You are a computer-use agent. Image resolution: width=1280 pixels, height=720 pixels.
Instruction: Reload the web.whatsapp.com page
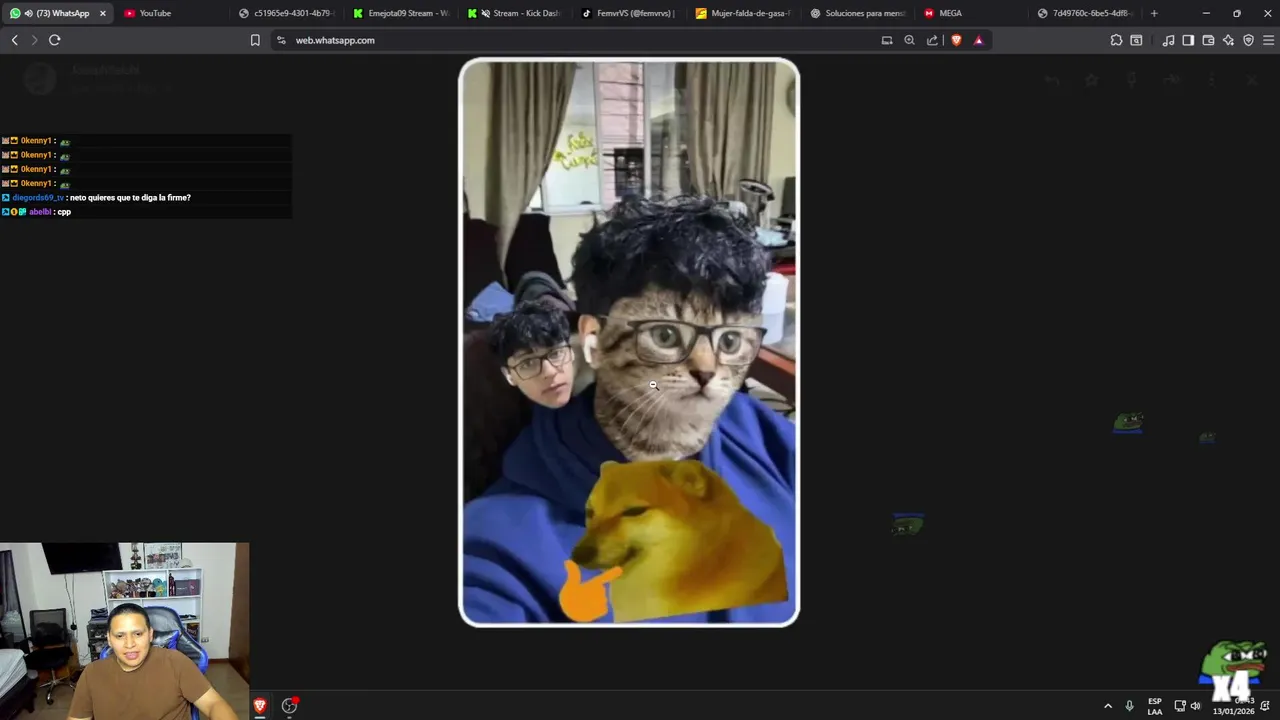point(54,40)
